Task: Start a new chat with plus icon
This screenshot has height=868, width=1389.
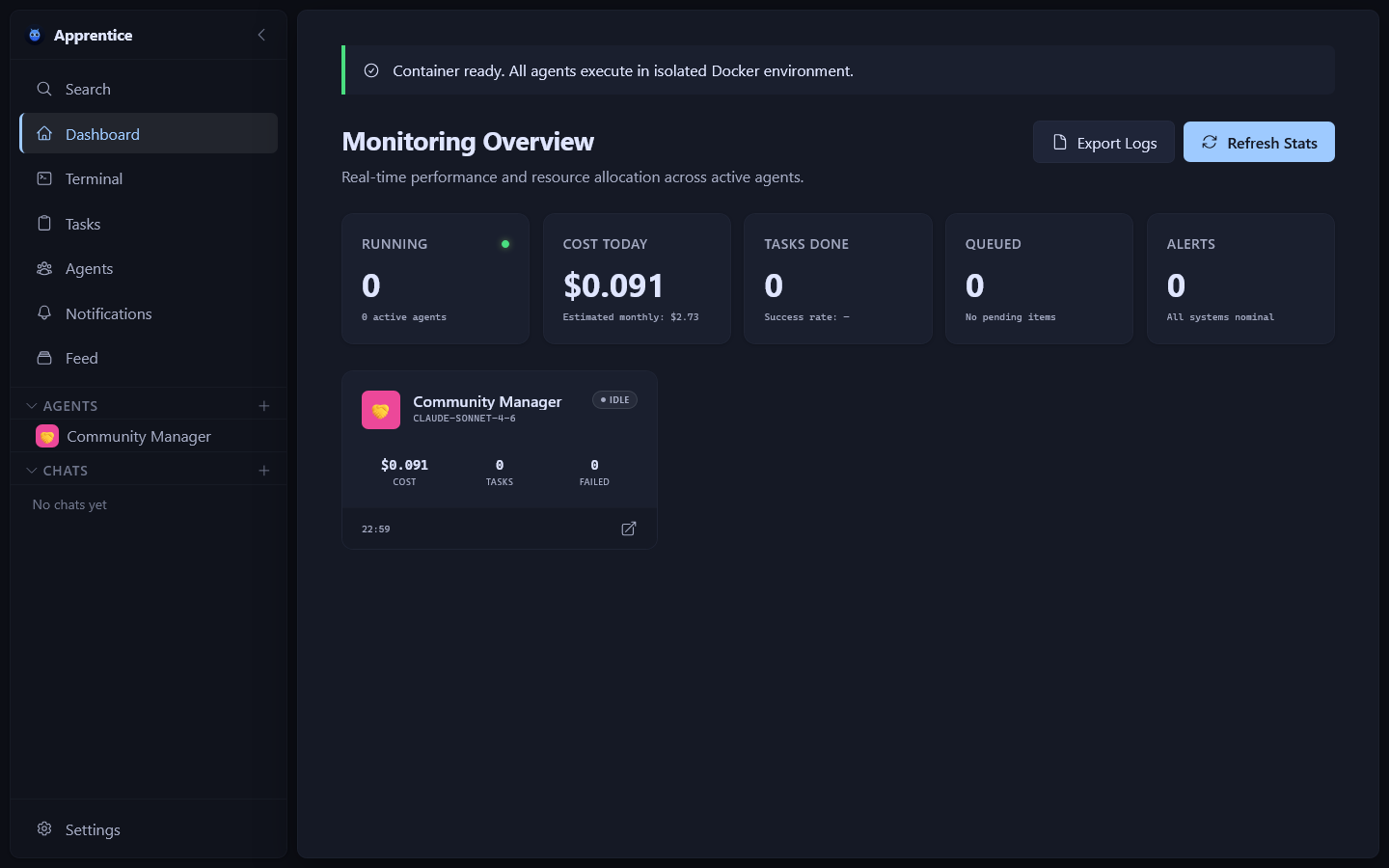Action: (264, 471)
